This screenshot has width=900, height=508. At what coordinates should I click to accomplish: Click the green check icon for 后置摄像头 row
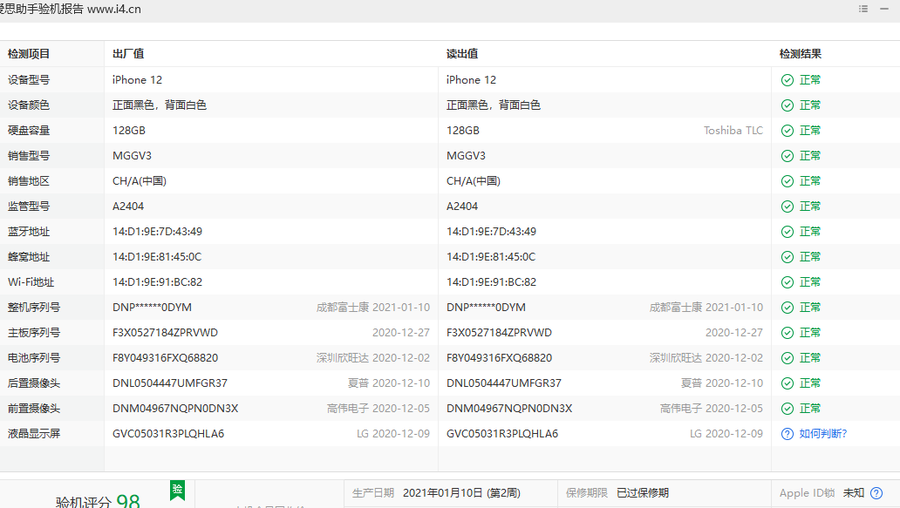(x=788, y=383)
